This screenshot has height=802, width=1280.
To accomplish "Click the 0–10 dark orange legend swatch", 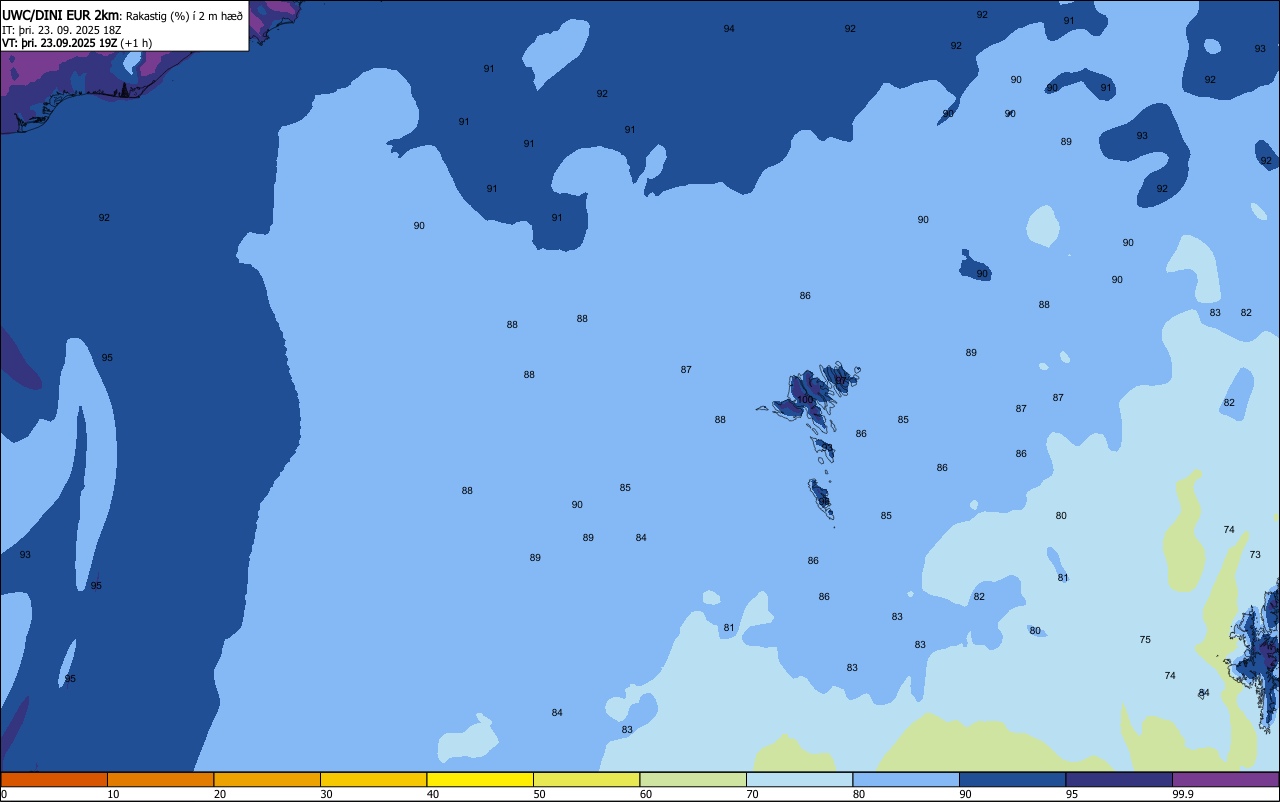I will pos(54,779).
